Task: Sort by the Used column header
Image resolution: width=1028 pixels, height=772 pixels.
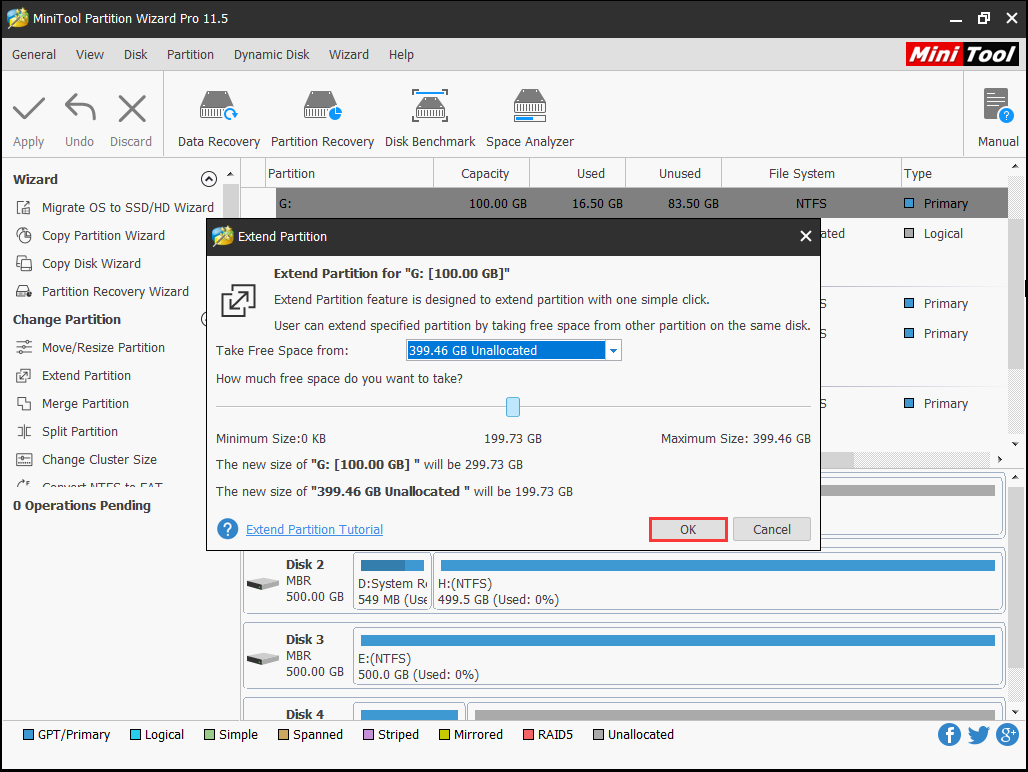Action: pyautogui.click(x=578, y=174)
